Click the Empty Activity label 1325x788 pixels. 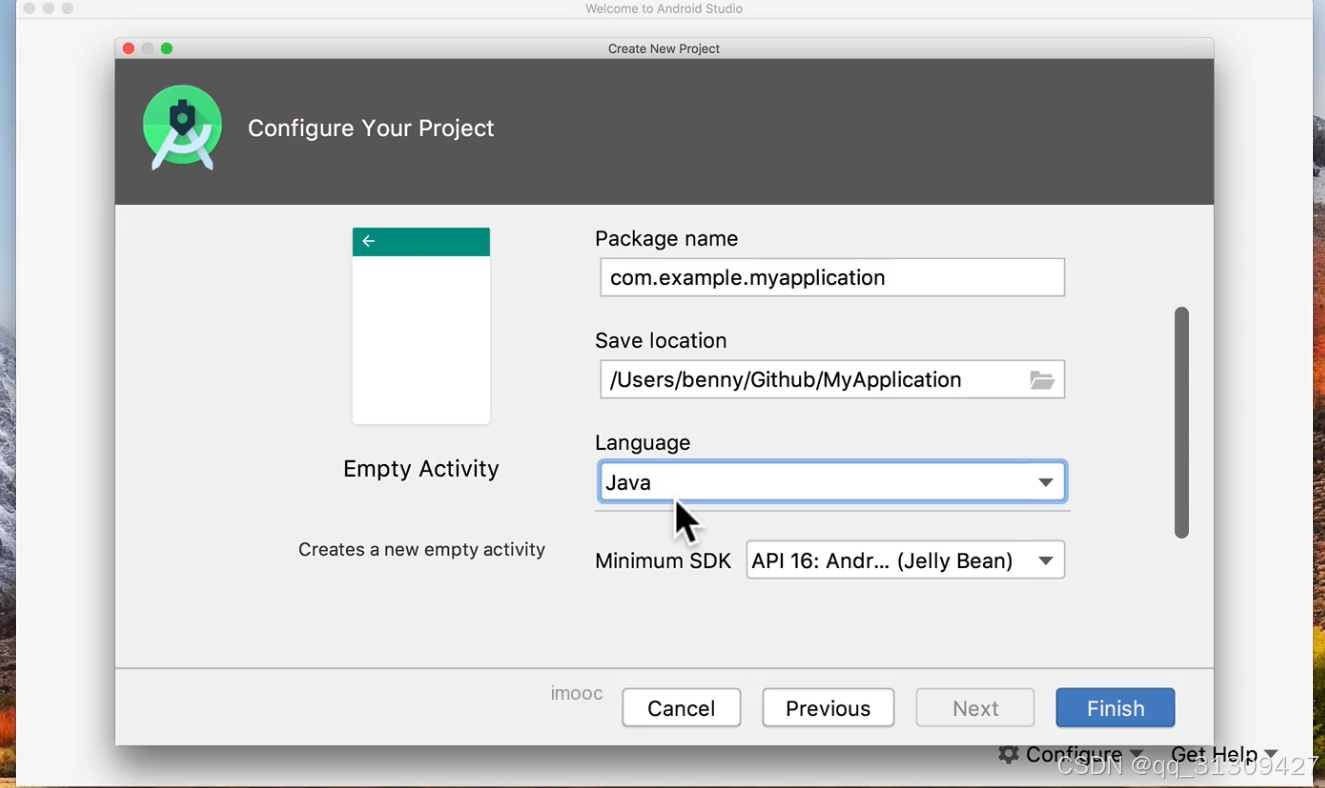(x=420, y=468)
